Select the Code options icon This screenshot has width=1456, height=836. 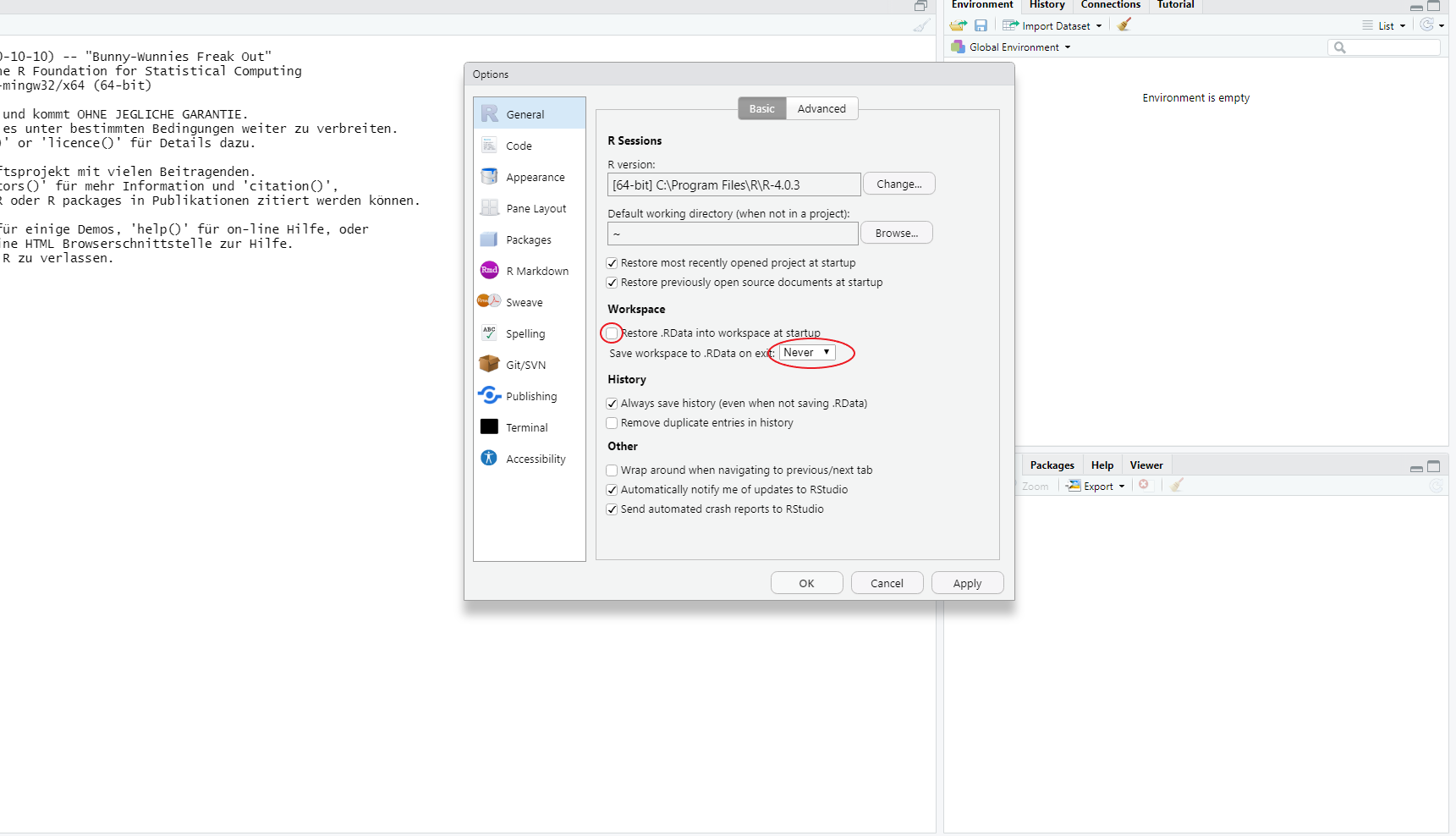489,146
